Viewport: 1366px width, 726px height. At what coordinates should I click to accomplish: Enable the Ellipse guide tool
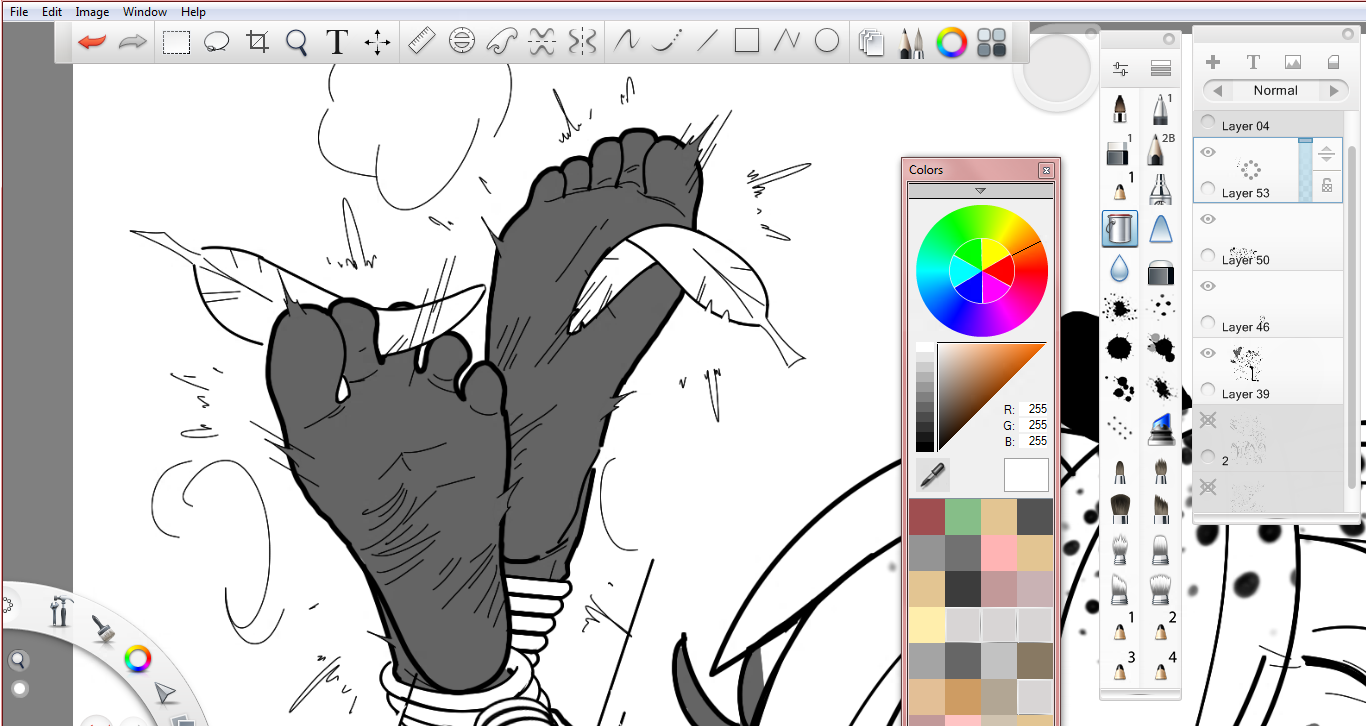pos(461,42)
